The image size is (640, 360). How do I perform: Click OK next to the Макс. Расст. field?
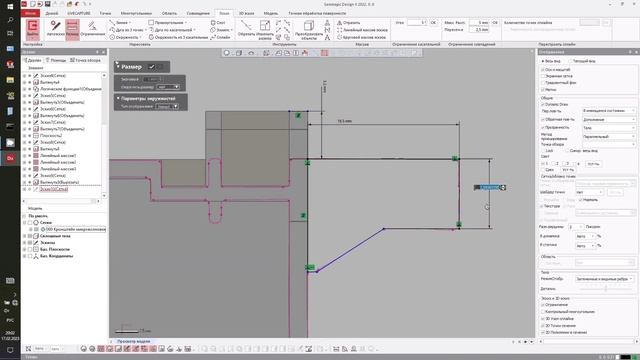point(495,22)
